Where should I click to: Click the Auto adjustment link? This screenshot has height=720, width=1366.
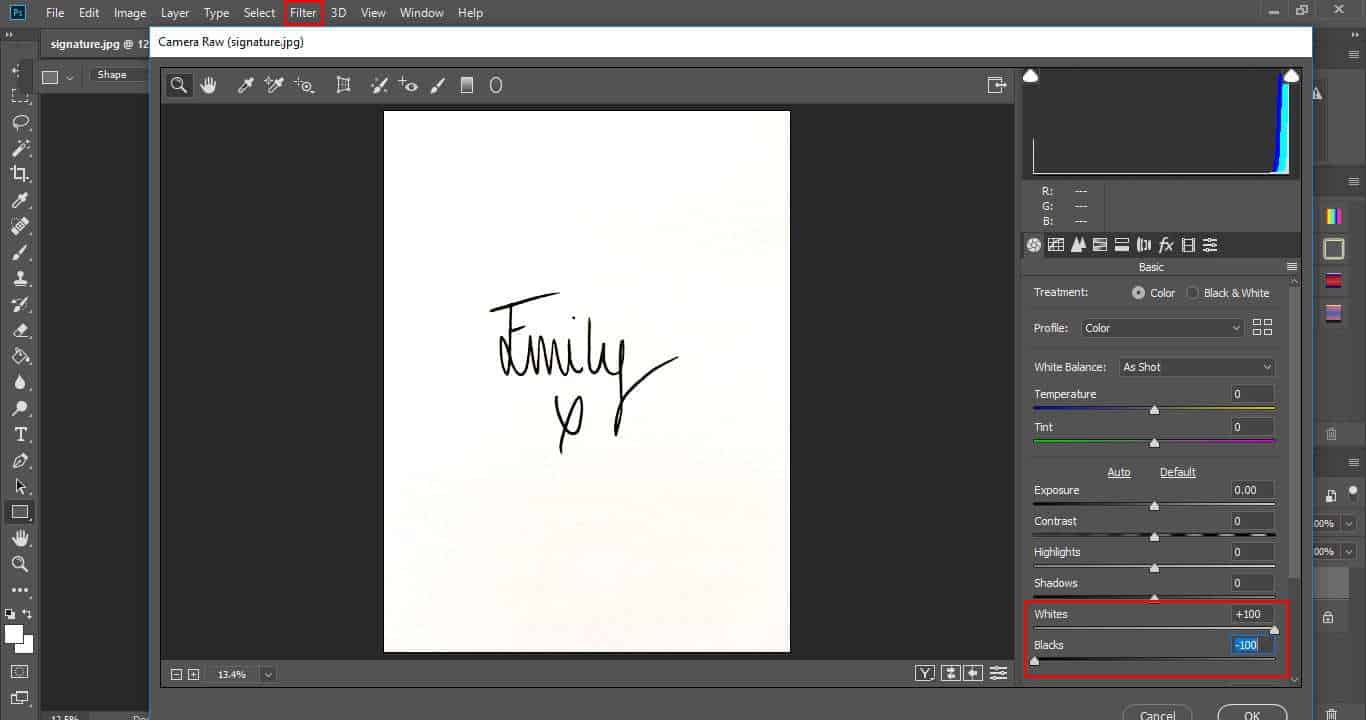1119,471
